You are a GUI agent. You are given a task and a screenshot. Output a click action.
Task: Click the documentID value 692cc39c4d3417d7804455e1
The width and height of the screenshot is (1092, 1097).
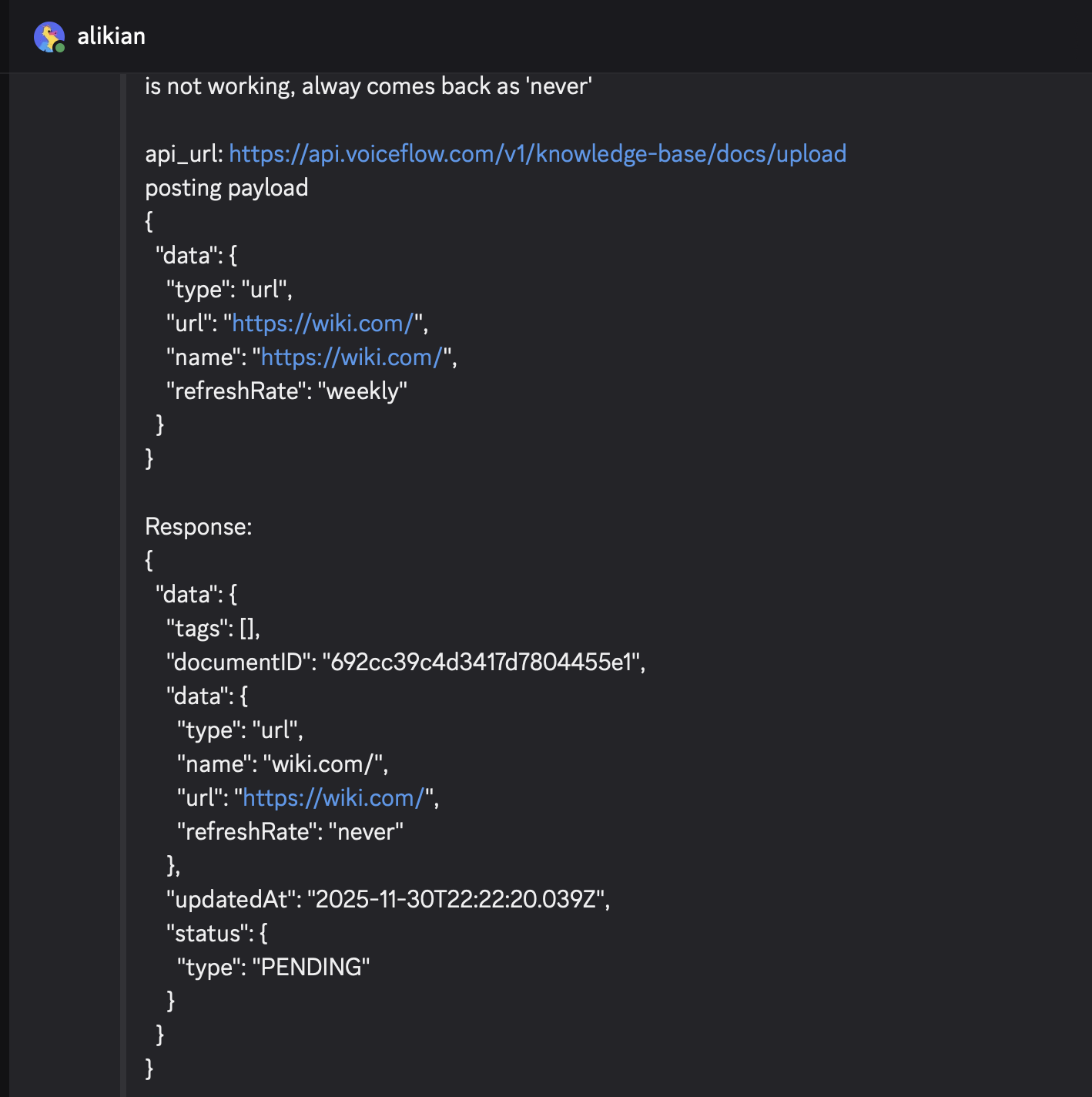click(482, 663)
